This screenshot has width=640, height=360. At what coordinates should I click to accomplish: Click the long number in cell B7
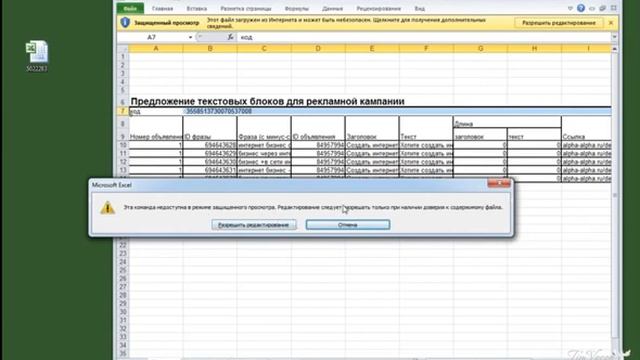tap(219, 111)
